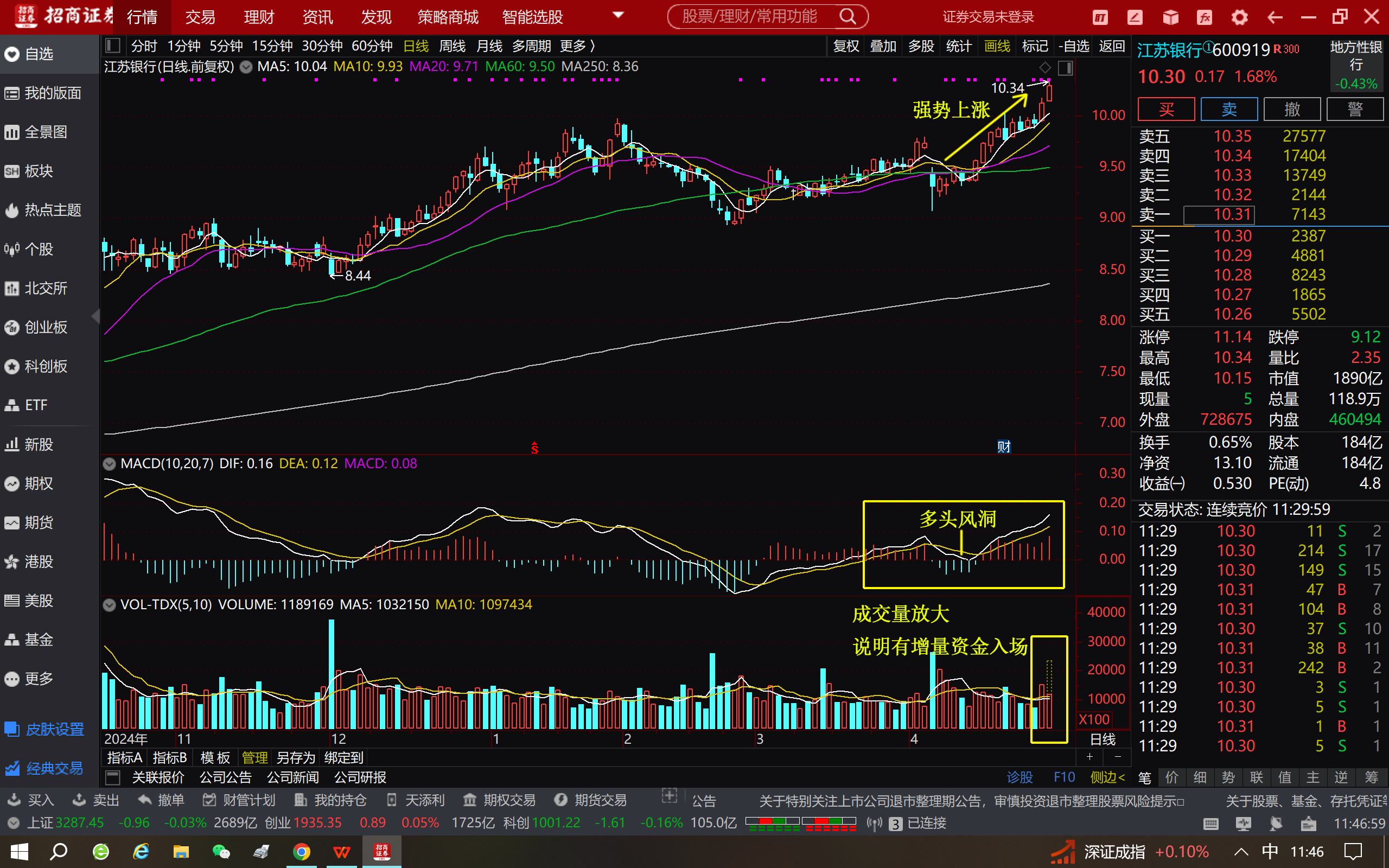This screenshot has width=1389, height=868.
Task: Open the 策略商城 top menu
Action: [x=448, y=17]
